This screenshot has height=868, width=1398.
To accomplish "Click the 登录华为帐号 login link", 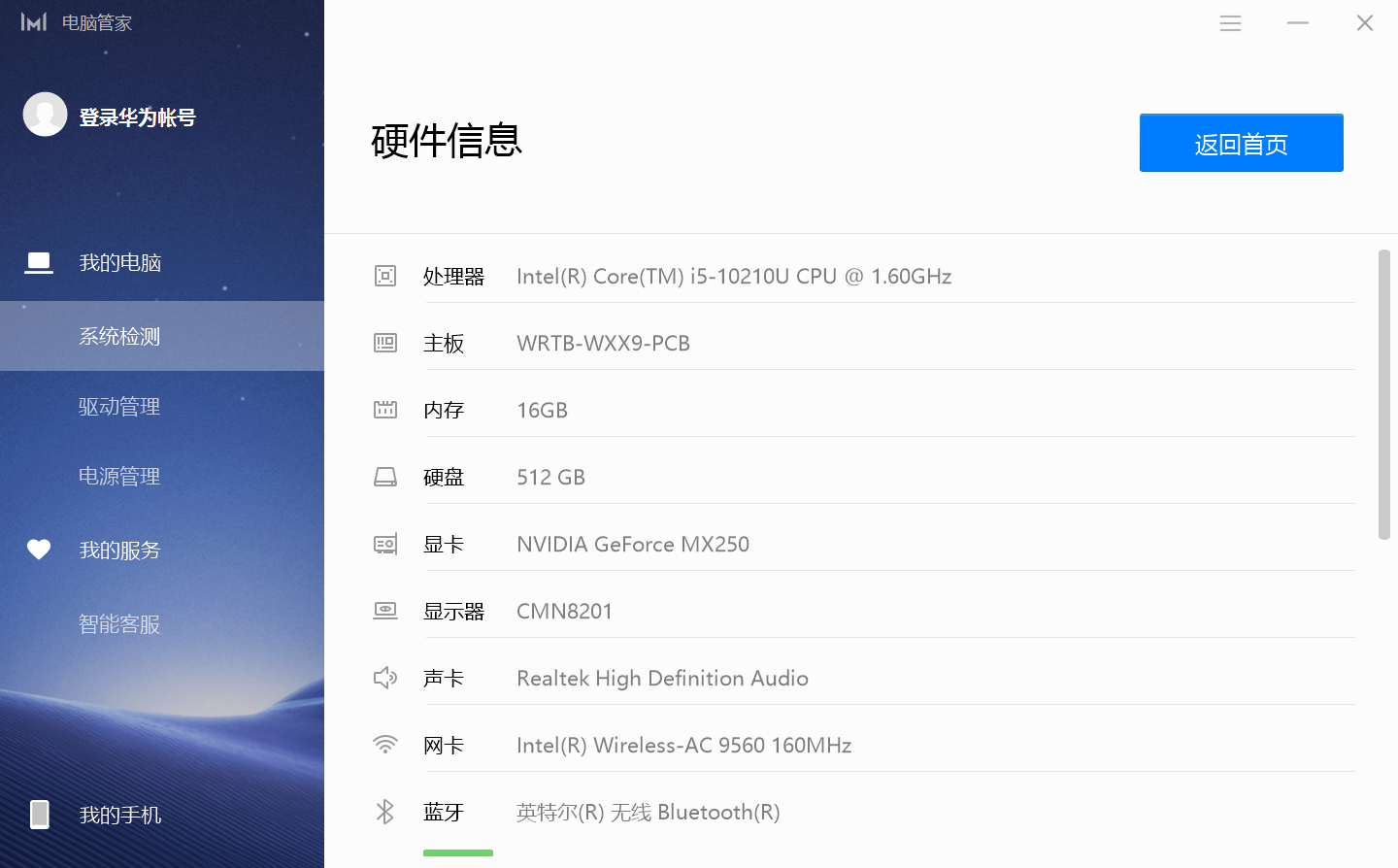I will point(138,117).
